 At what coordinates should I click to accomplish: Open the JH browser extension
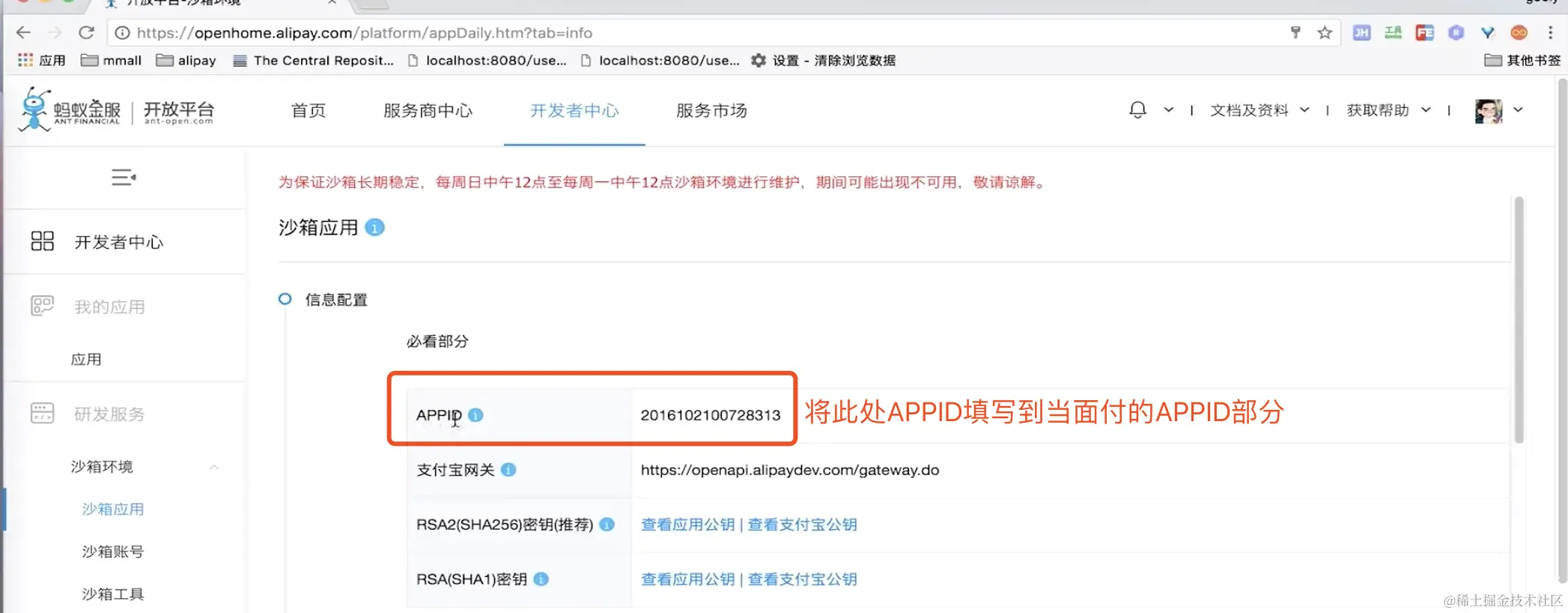(x=1361, y=32)
